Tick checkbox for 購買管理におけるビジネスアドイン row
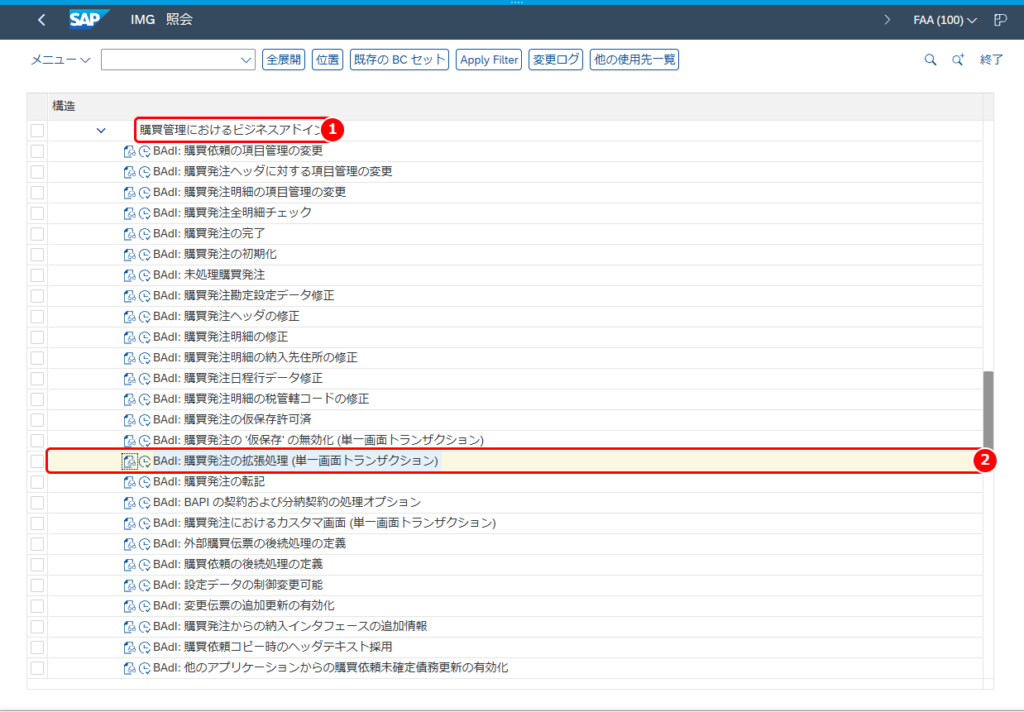This screenshot has height=712, width=1024. click(37, 130)
